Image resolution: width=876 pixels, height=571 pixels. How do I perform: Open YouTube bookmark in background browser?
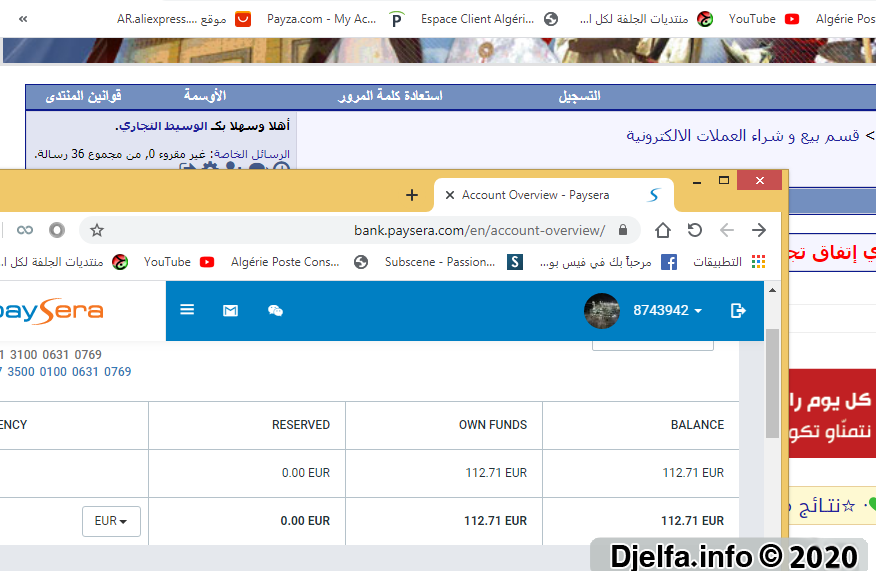(764, 19)
